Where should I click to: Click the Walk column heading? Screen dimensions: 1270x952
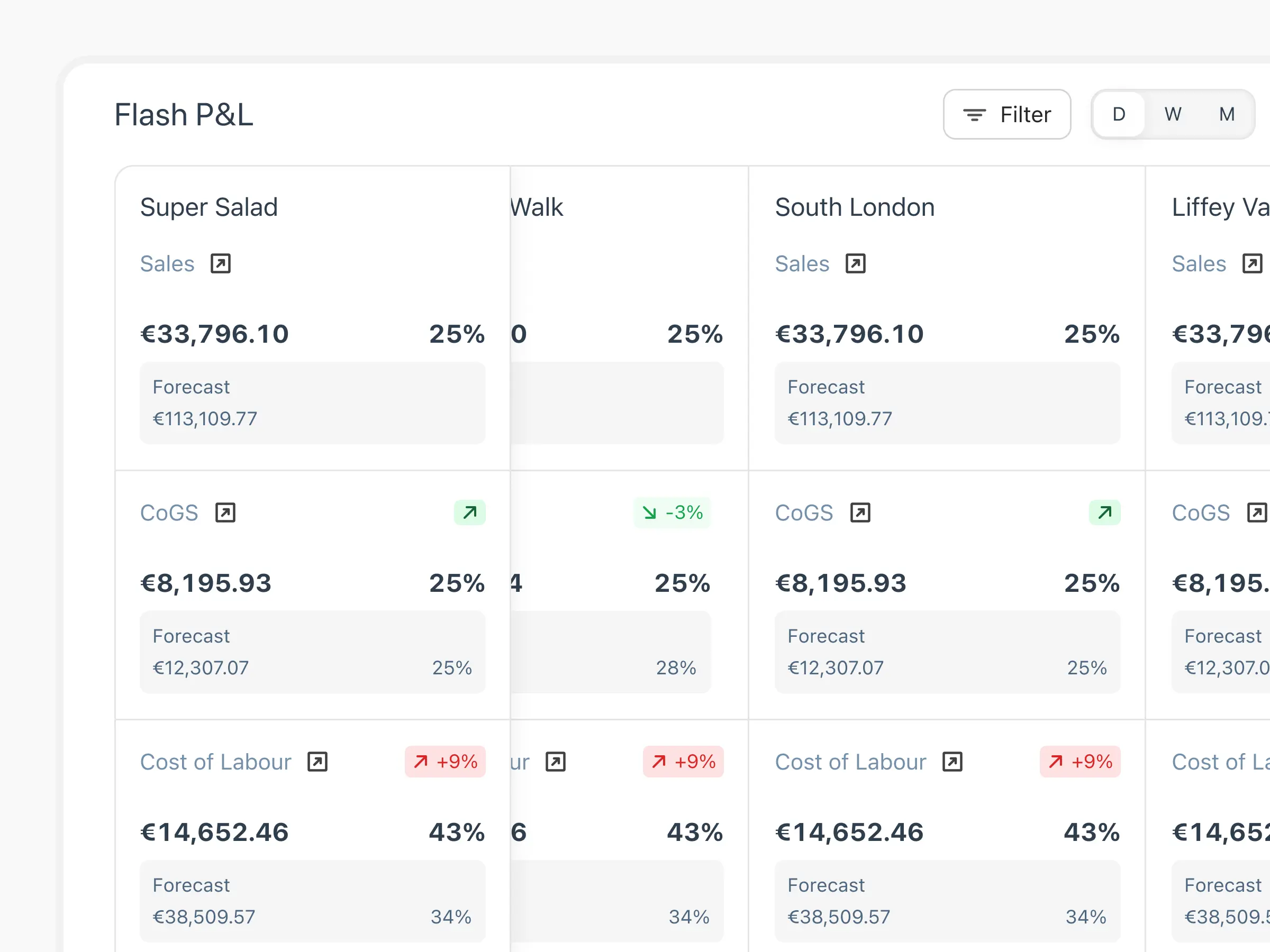pos(537,207)
